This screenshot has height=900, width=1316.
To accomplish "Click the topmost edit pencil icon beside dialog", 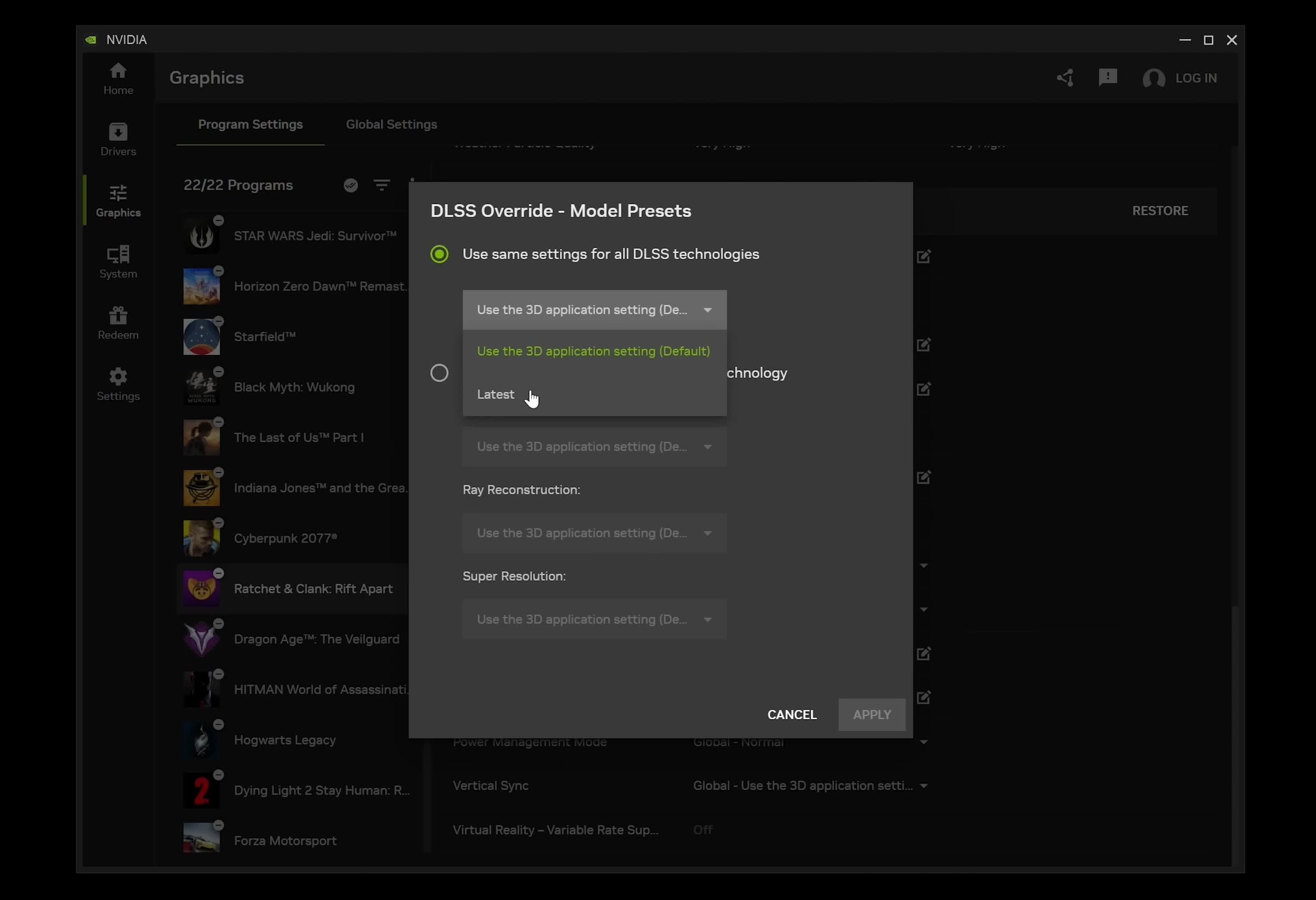I will tap(924, 256).
